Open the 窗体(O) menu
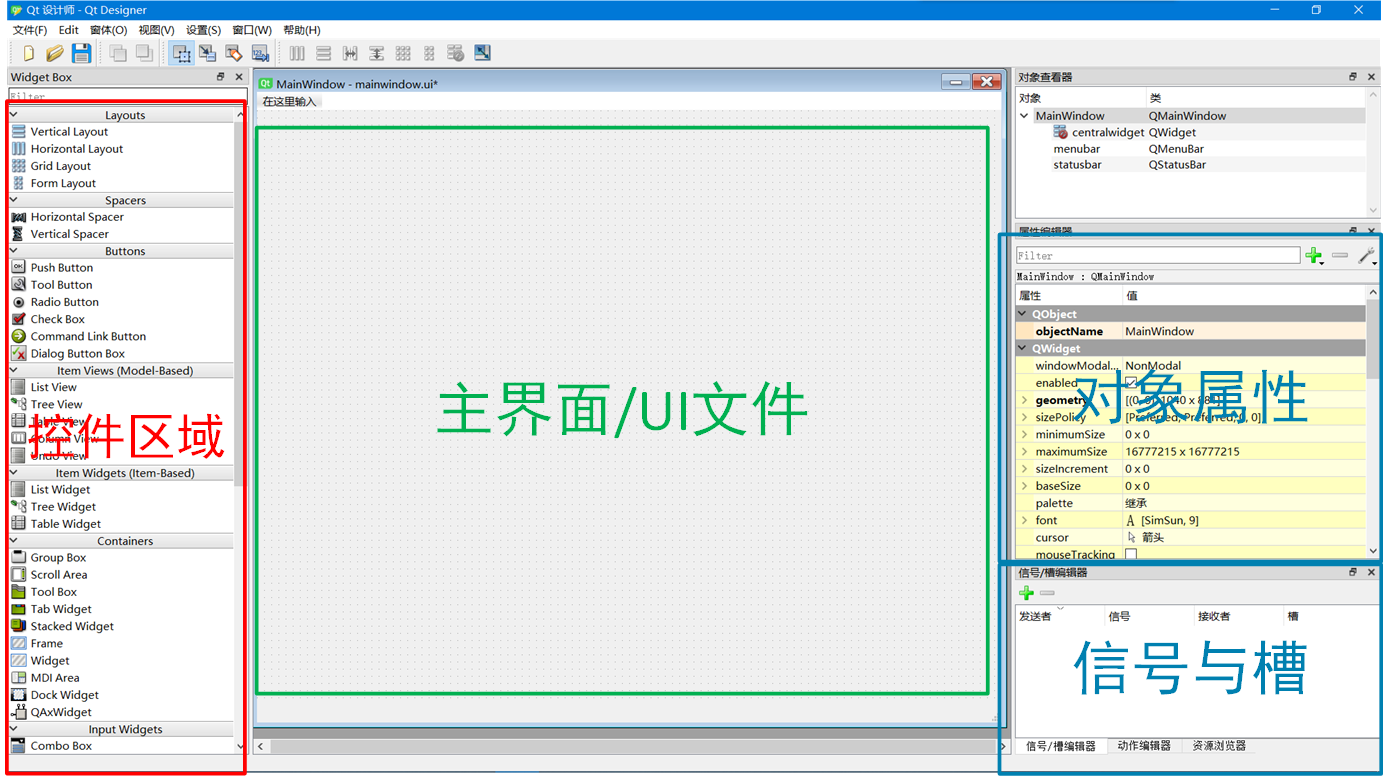 108,30
